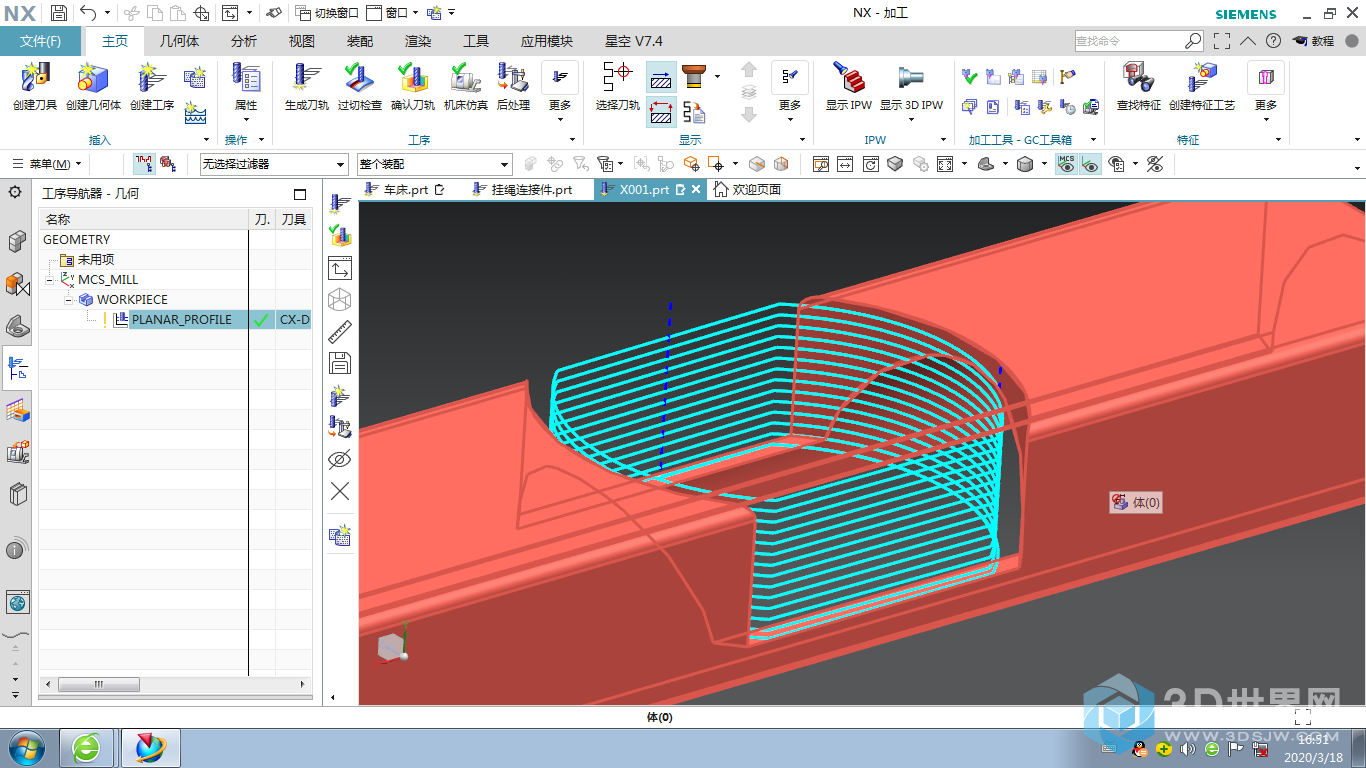1366x768 pixels.
Task: Open the operation navigator sidebar tab icon
Action: (17, 368)
